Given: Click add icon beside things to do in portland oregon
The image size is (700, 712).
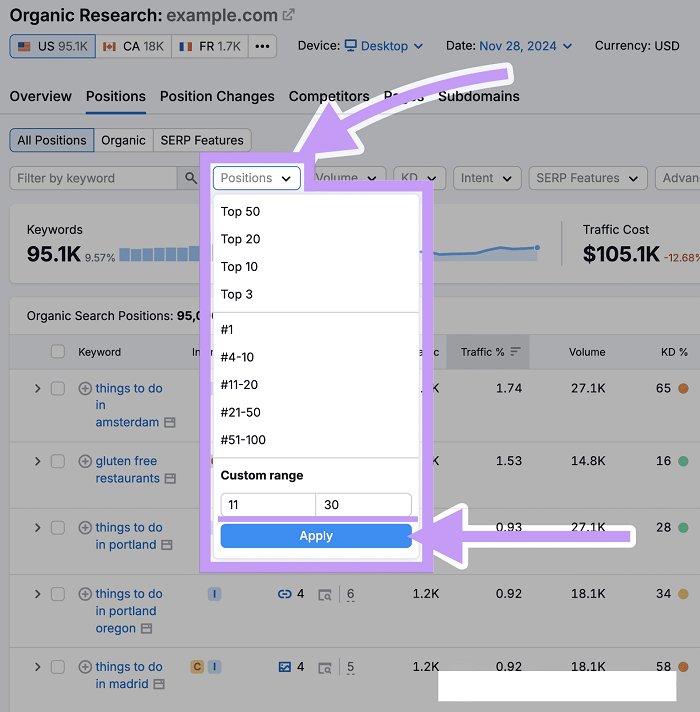Looking at the screenshot, I should pos(85,594).
